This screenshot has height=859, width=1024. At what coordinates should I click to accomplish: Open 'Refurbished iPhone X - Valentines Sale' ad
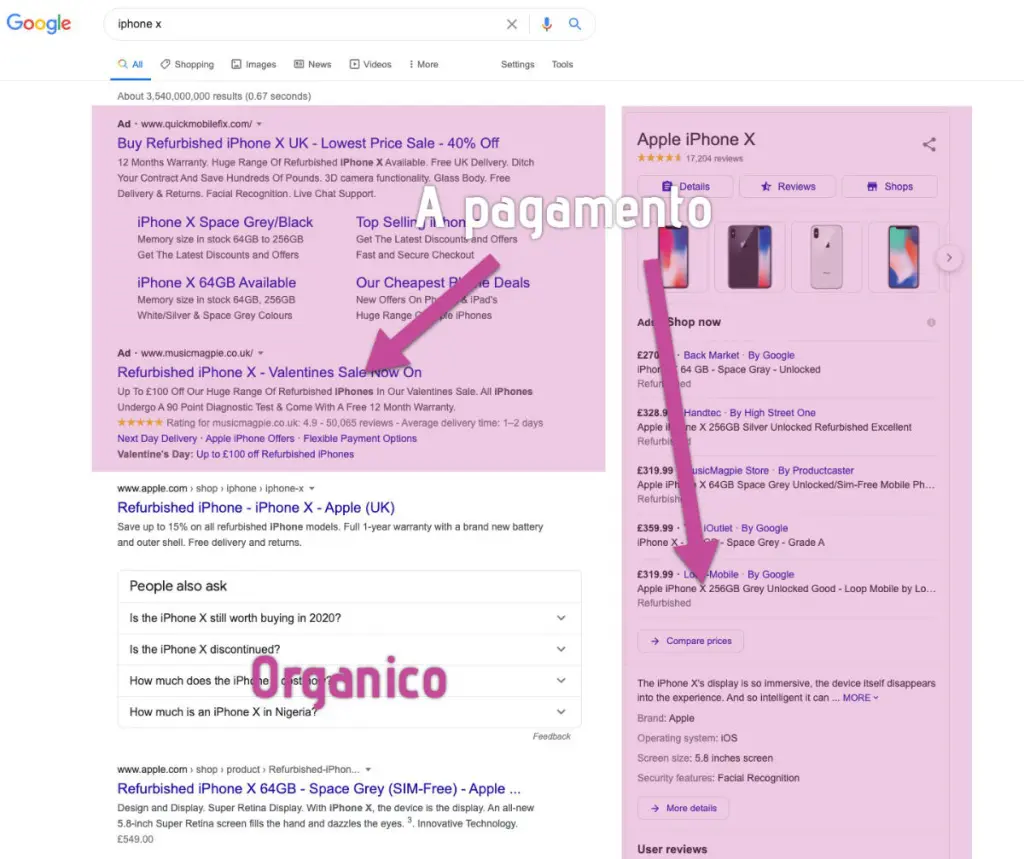[x=270, y=372]
